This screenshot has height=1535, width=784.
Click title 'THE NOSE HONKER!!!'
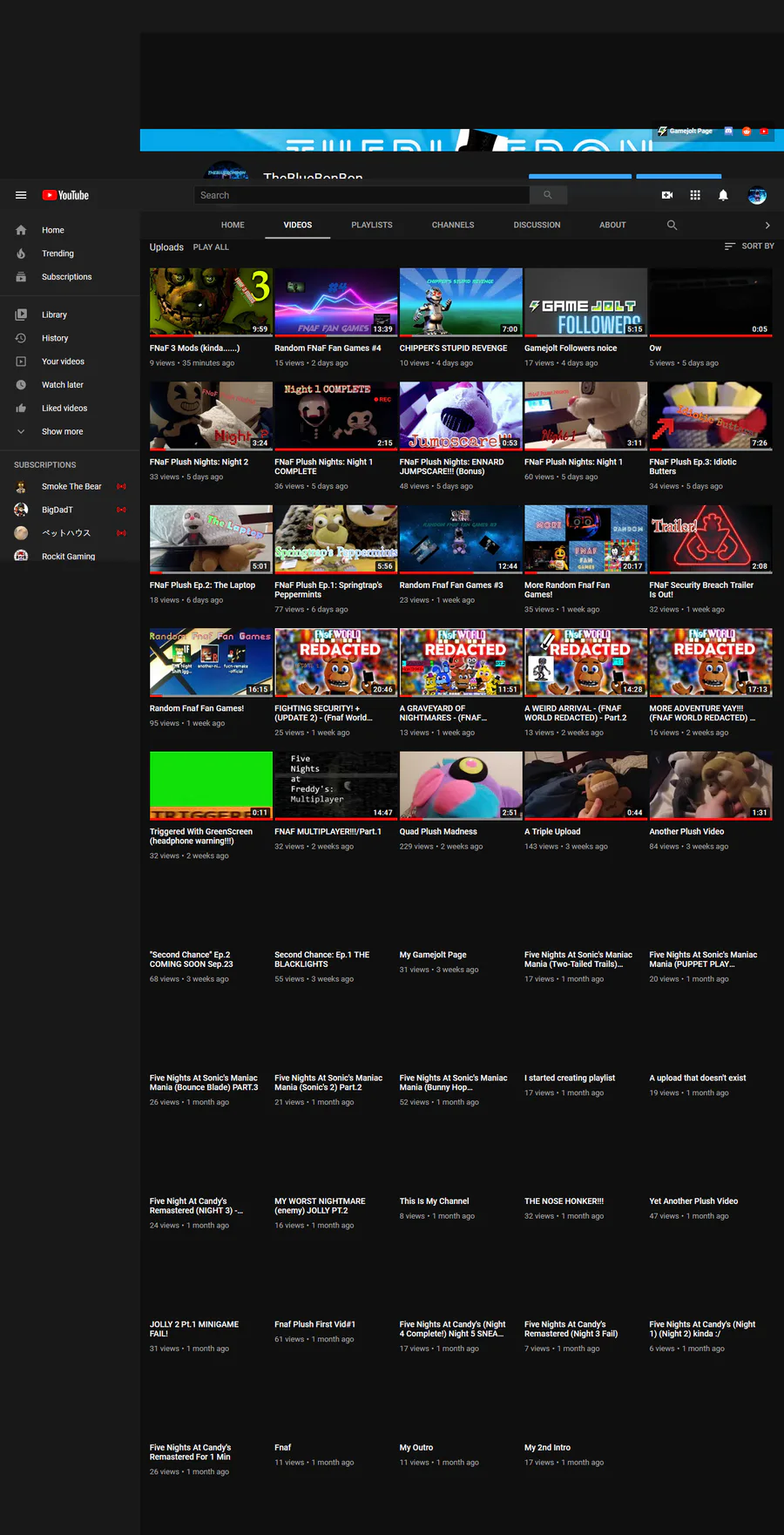click(x=564, y=1201)
